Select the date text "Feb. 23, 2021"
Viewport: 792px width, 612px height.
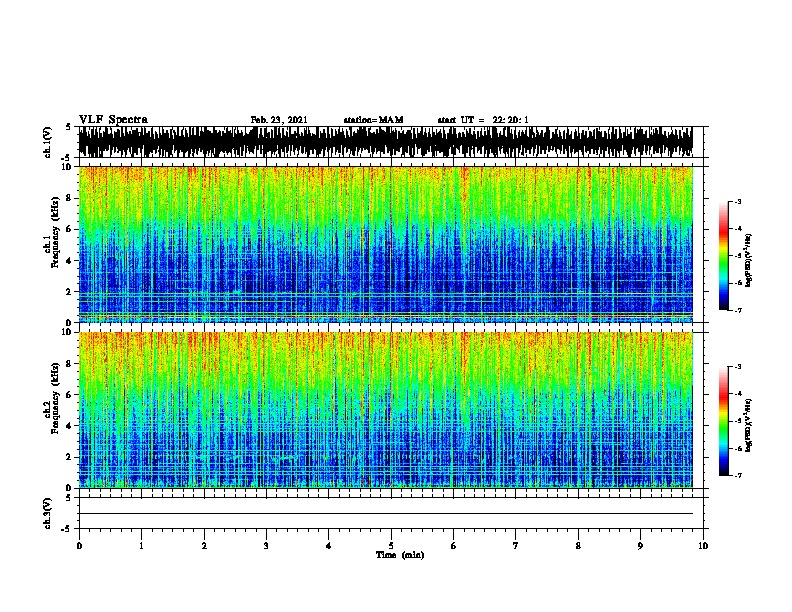(279, 120)
